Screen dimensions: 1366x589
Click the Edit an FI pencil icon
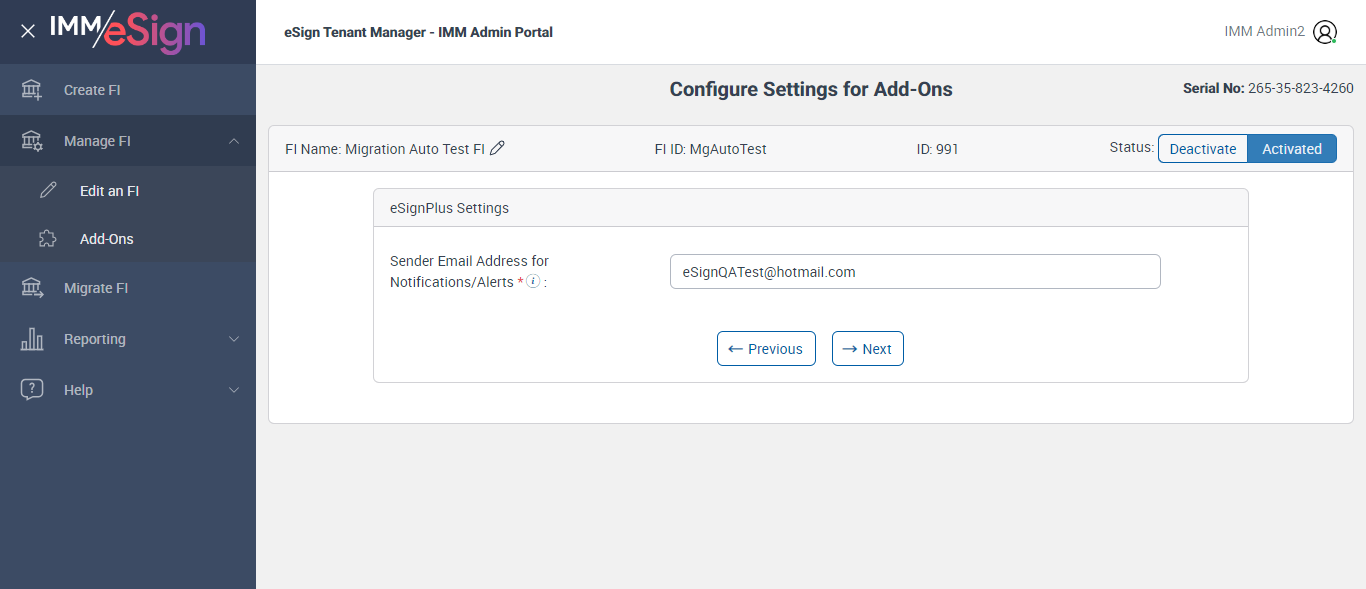48,191
